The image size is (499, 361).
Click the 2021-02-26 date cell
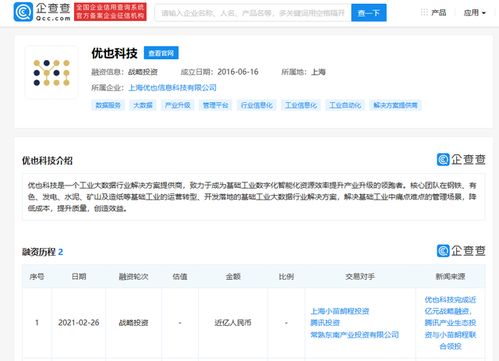coord(79,323)
